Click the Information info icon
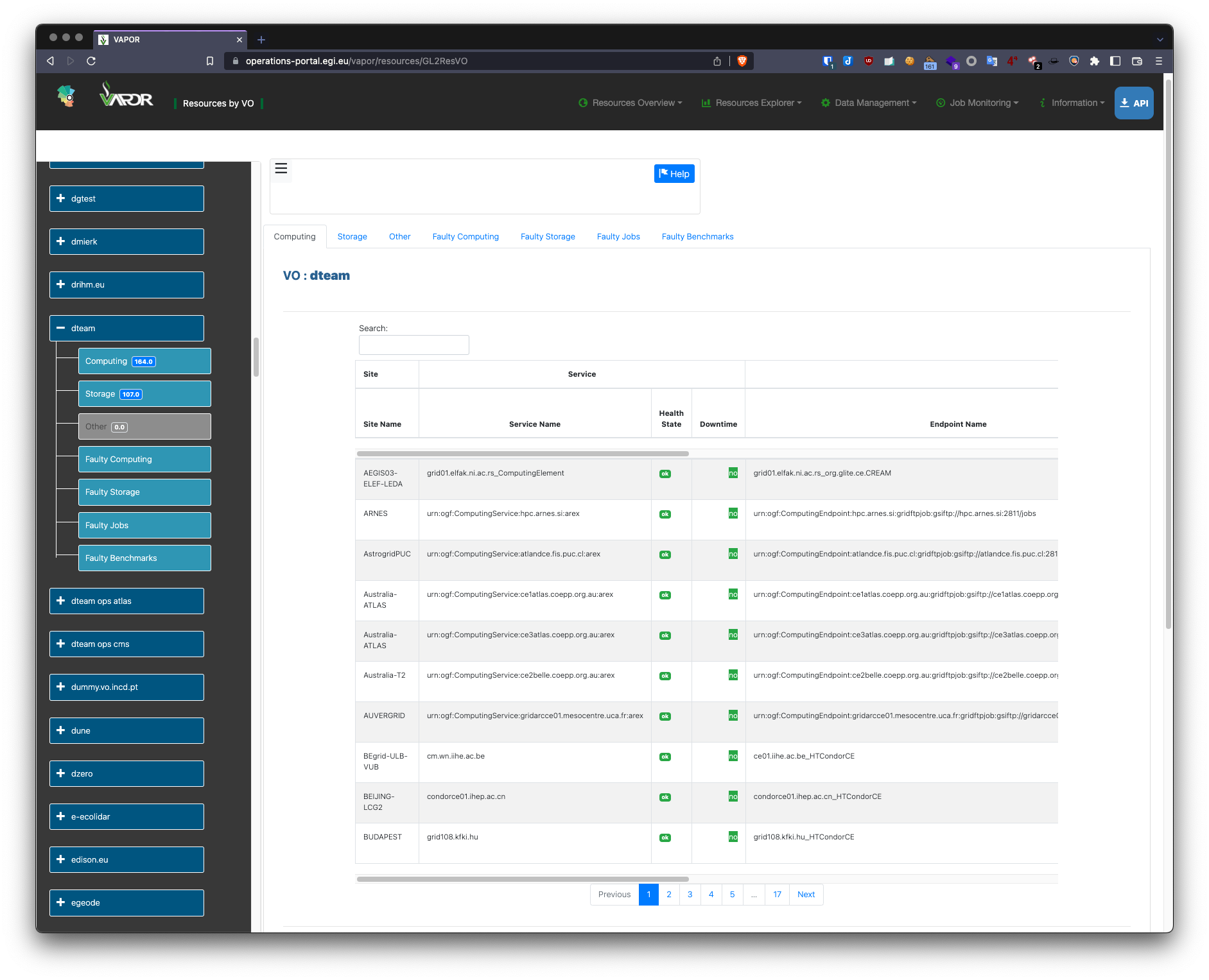Image resolution: width=1209 pixels, height=980 pixels. coord(1042,103)
